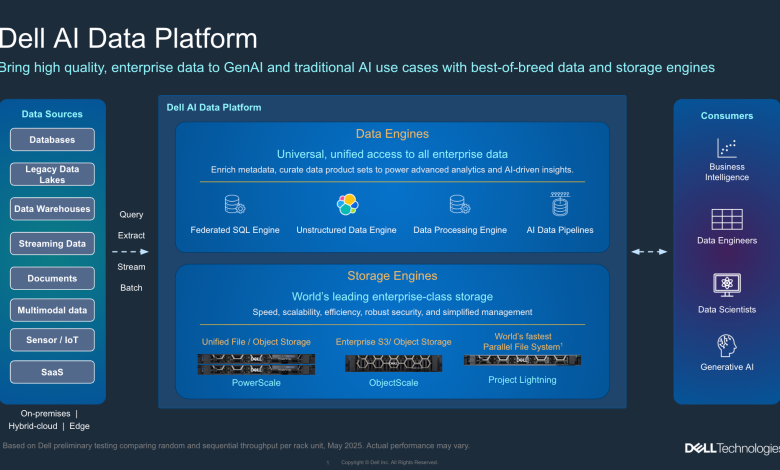
Task: Click the Storage Engines title
Action: (392, 276)
